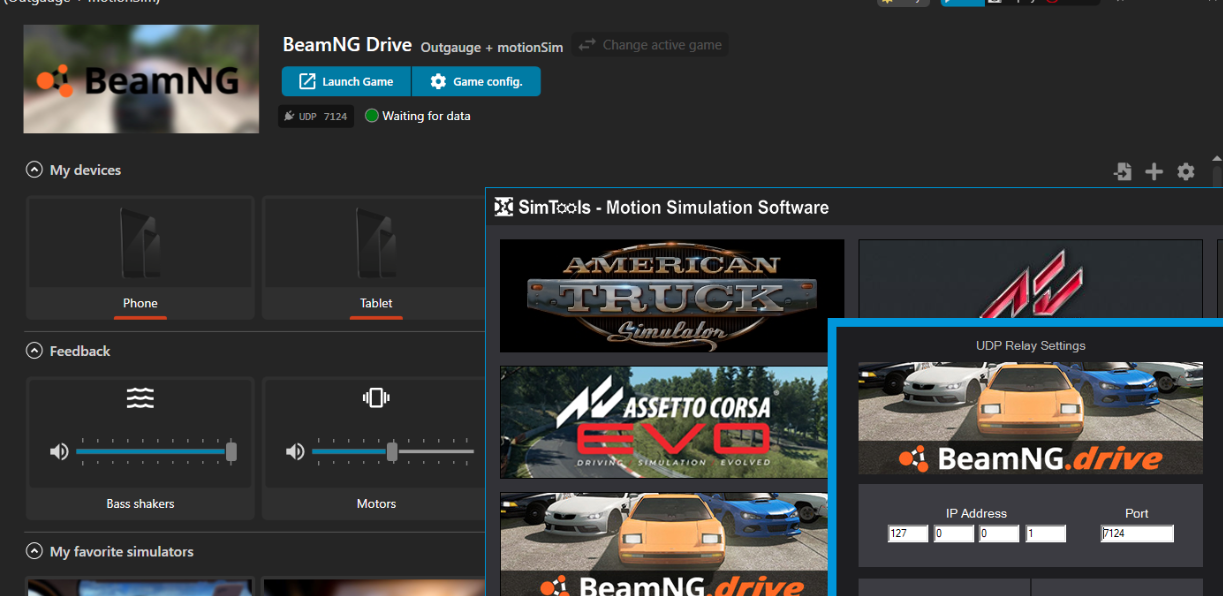Adjust the Motors volume slider
1223x596 pixels.
(392, 452)
